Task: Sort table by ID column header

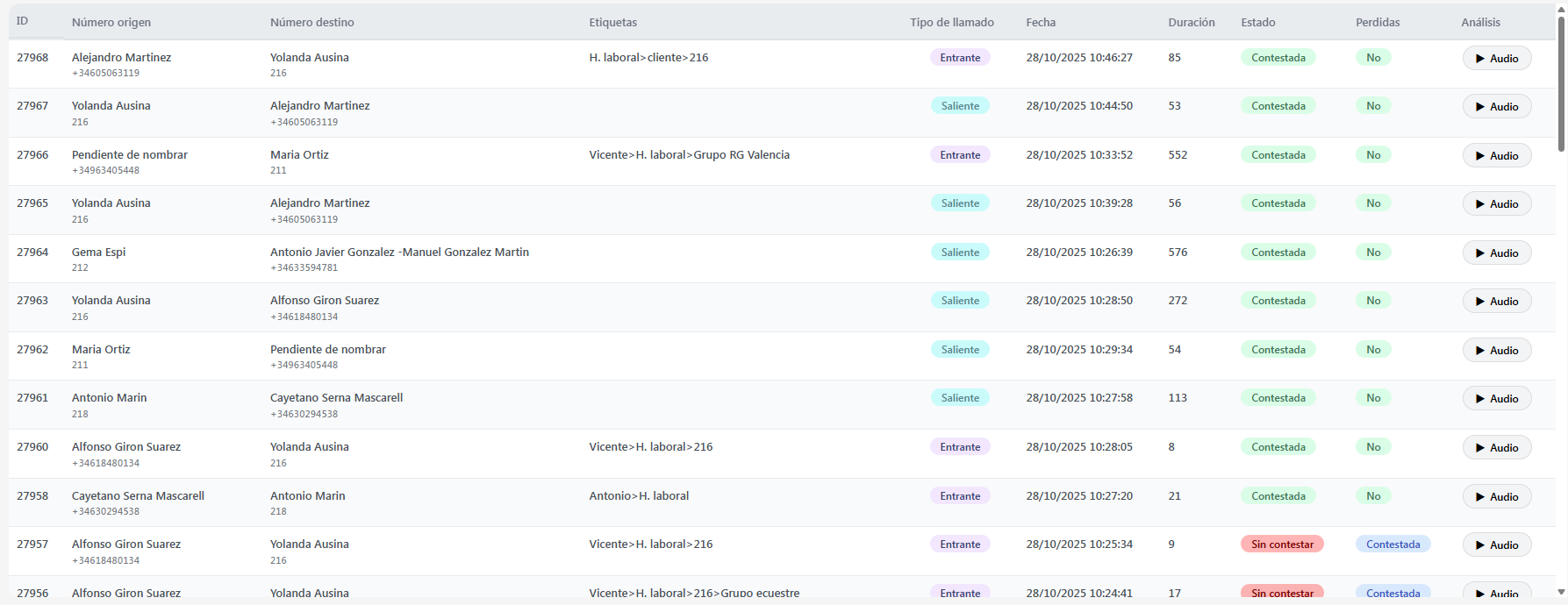Action: tap(23, 21)
